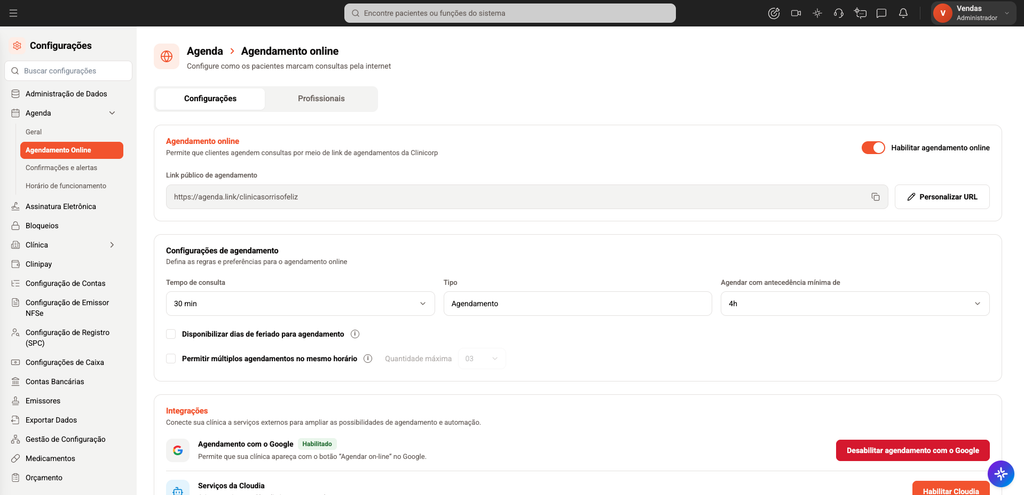The height and width of the screenshot is (495, 1024).
Task: Click the Agenda breadcrumb link
Action: [204, 51]
